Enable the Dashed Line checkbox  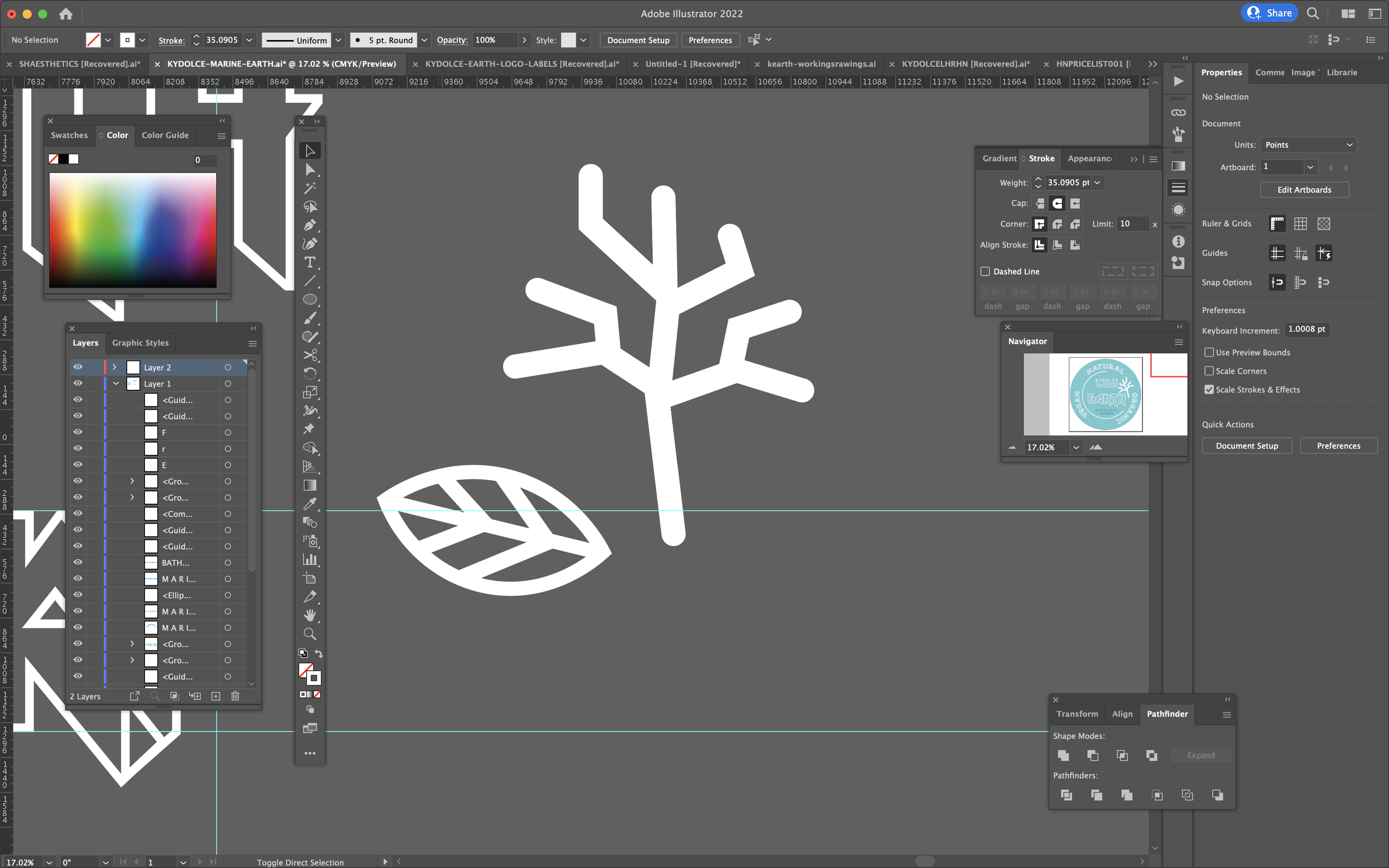click(985, 272)
